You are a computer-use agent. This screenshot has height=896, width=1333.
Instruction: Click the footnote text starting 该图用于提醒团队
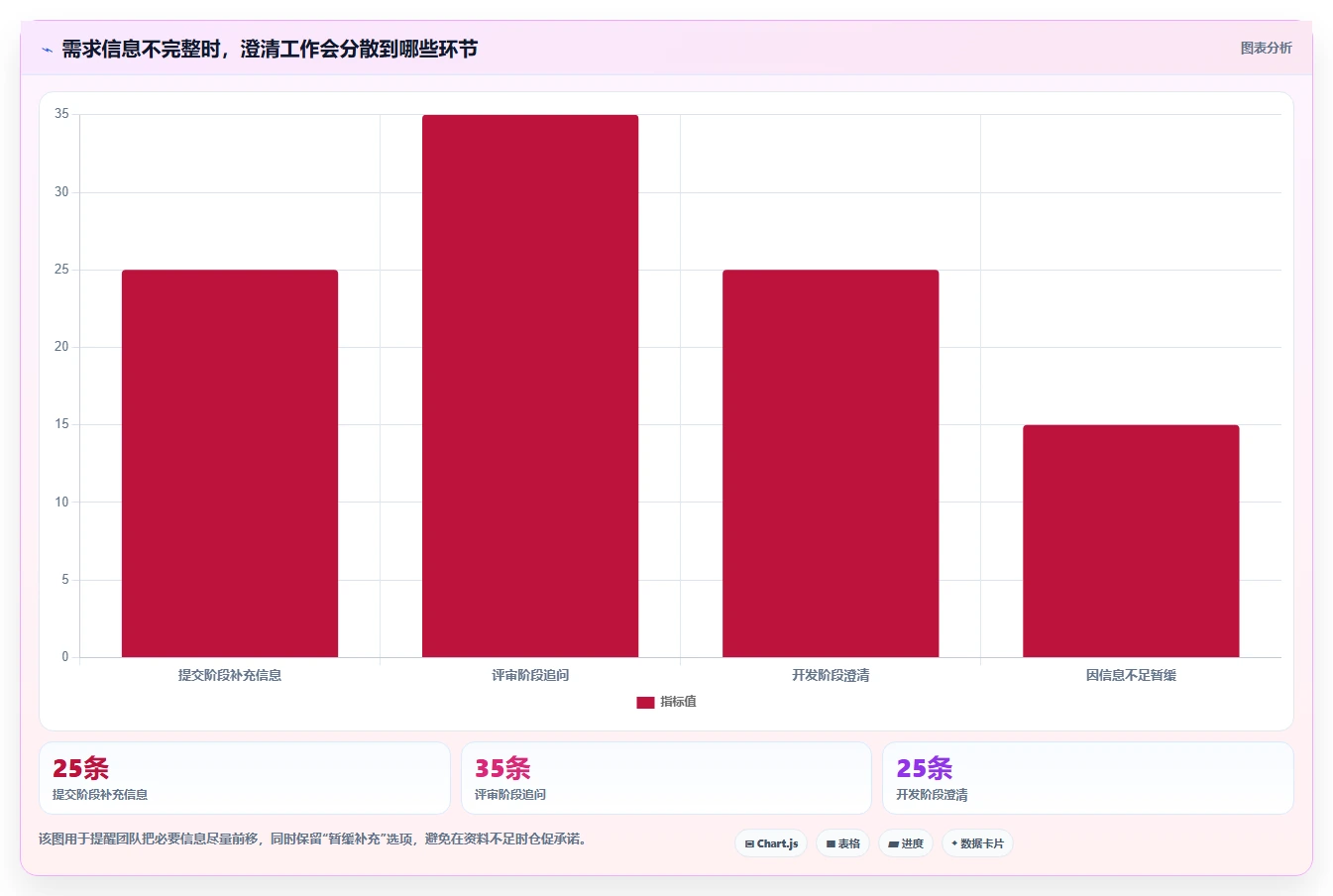314,839
